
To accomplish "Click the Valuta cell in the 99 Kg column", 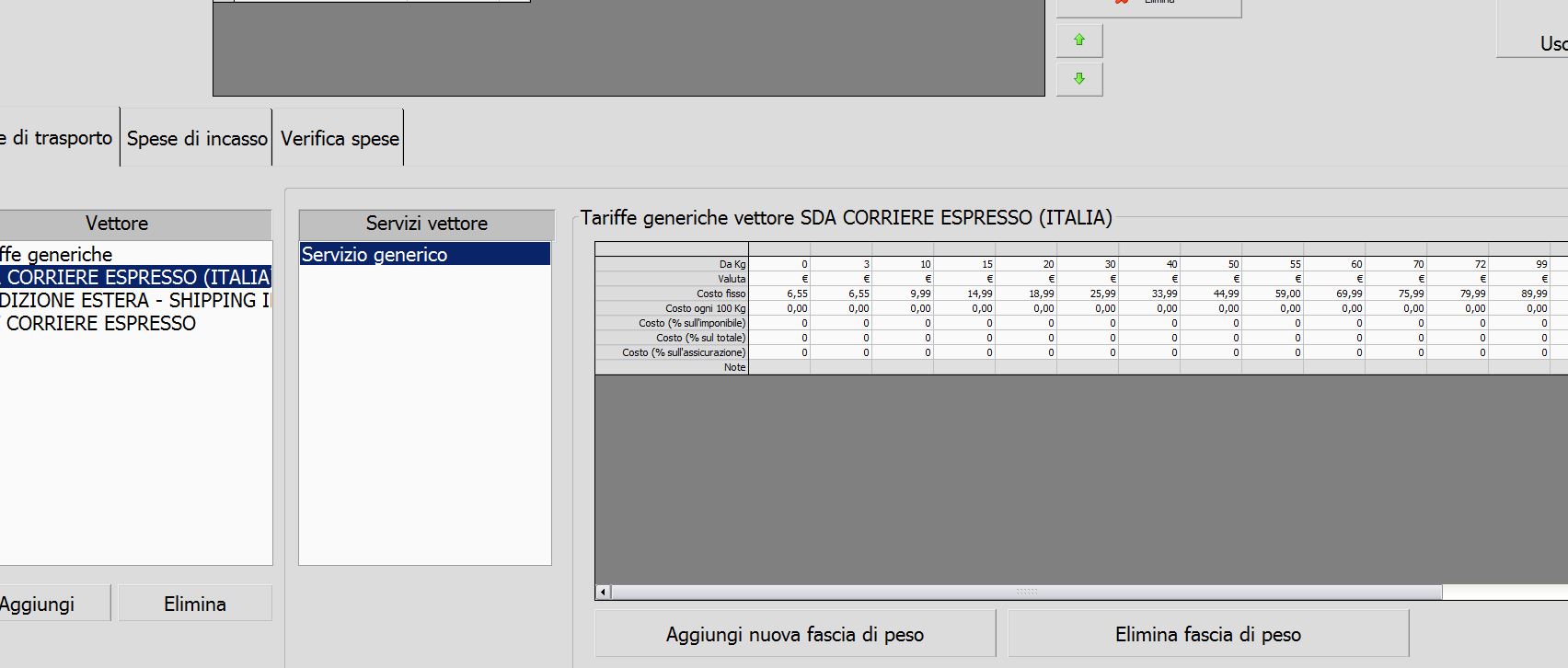I will tap(1519, 279).
